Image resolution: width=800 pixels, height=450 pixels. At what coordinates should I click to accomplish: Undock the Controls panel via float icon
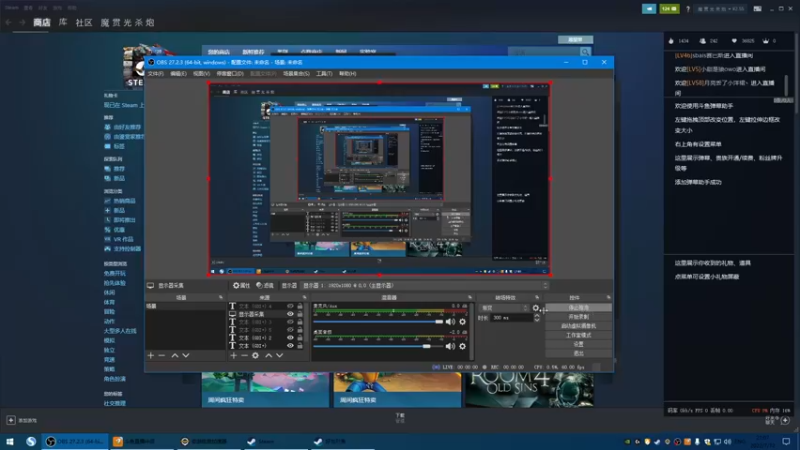coord(609,297)
